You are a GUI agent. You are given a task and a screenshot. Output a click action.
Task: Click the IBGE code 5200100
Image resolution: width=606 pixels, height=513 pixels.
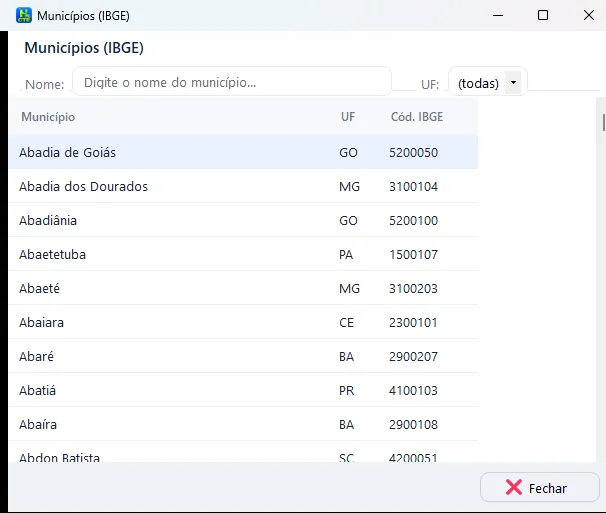413,220
